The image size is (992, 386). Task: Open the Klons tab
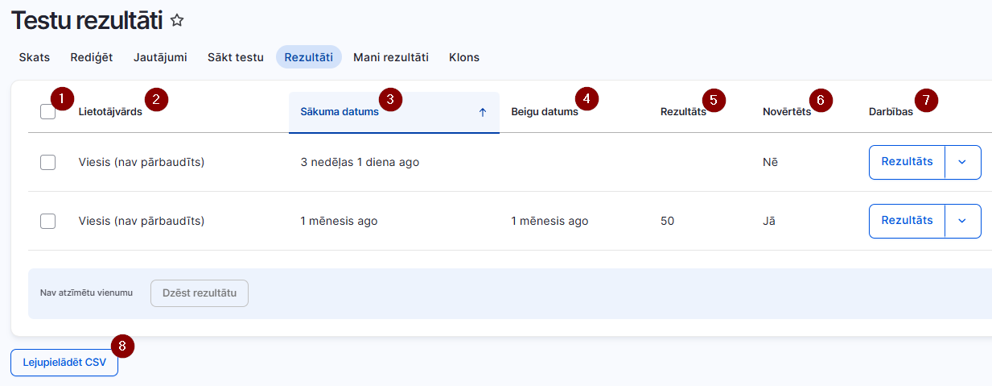464,57
